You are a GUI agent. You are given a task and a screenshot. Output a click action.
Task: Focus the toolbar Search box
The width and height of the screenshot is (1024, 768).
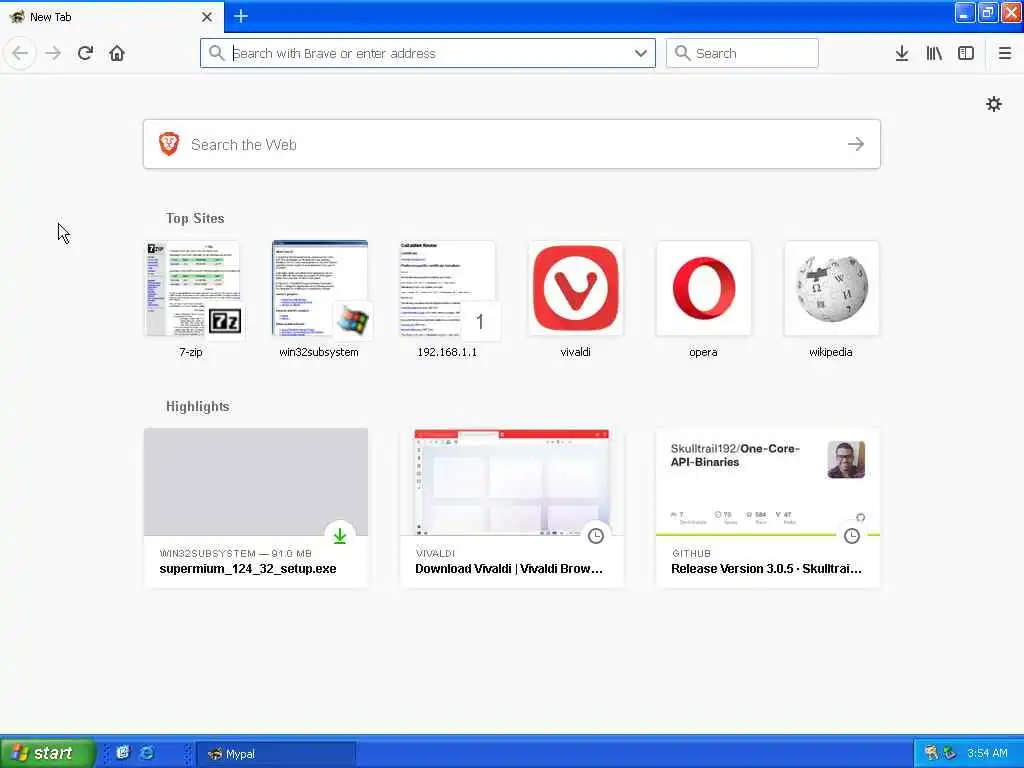click(742, 53)
